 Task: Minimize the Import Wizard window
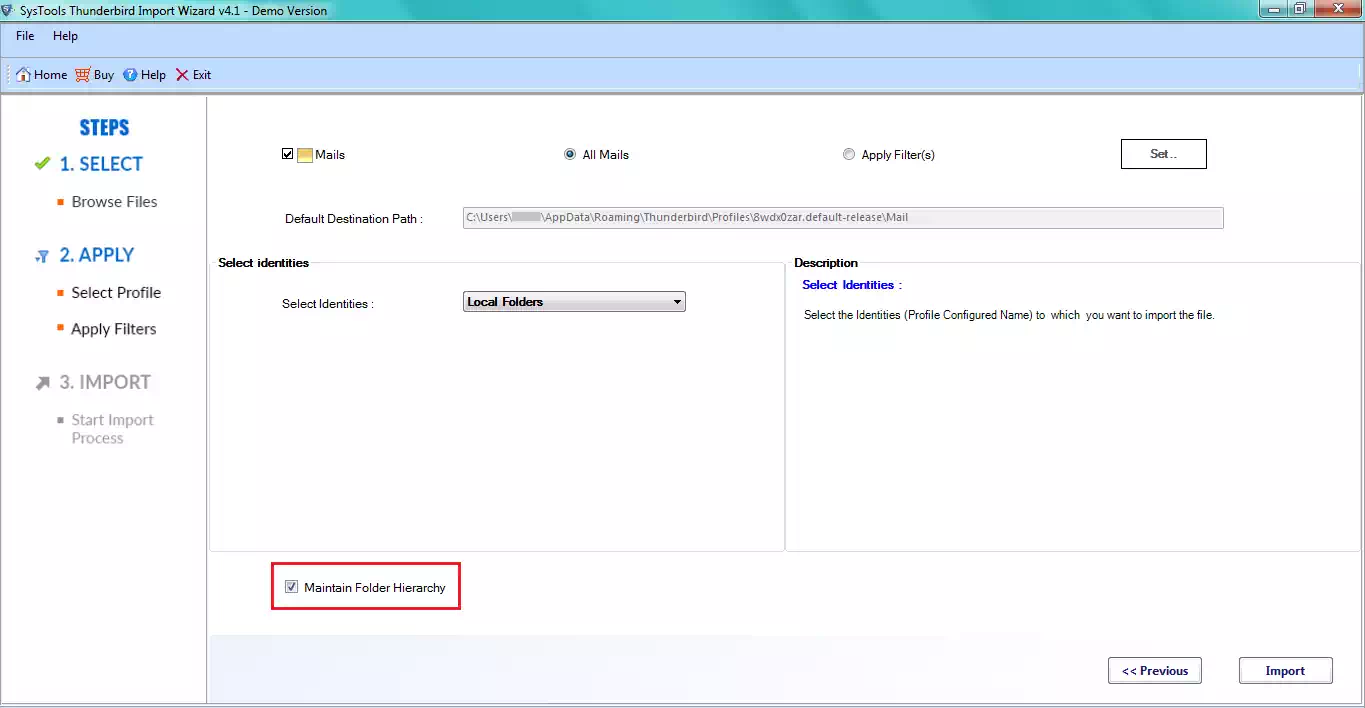click(1275, 9)
